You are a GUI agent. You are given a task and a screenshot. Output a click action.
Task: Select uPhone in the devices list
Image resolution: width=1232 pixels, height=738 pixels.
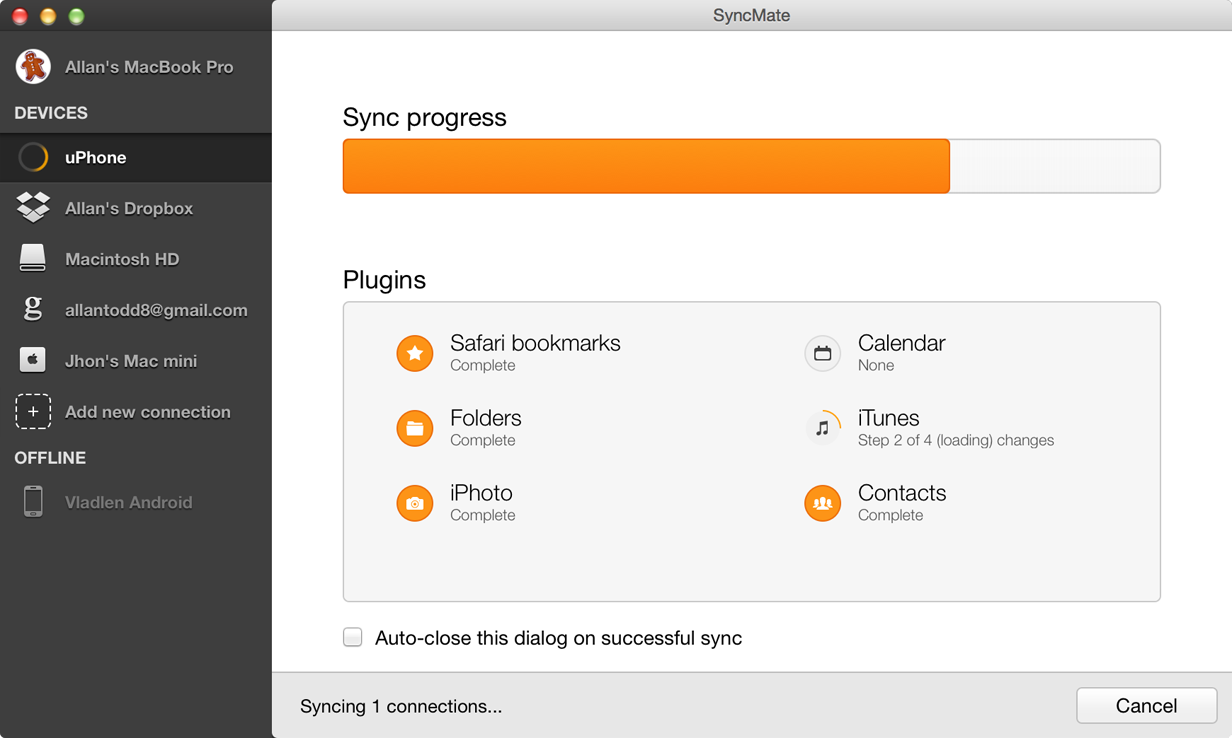(96, 158)
